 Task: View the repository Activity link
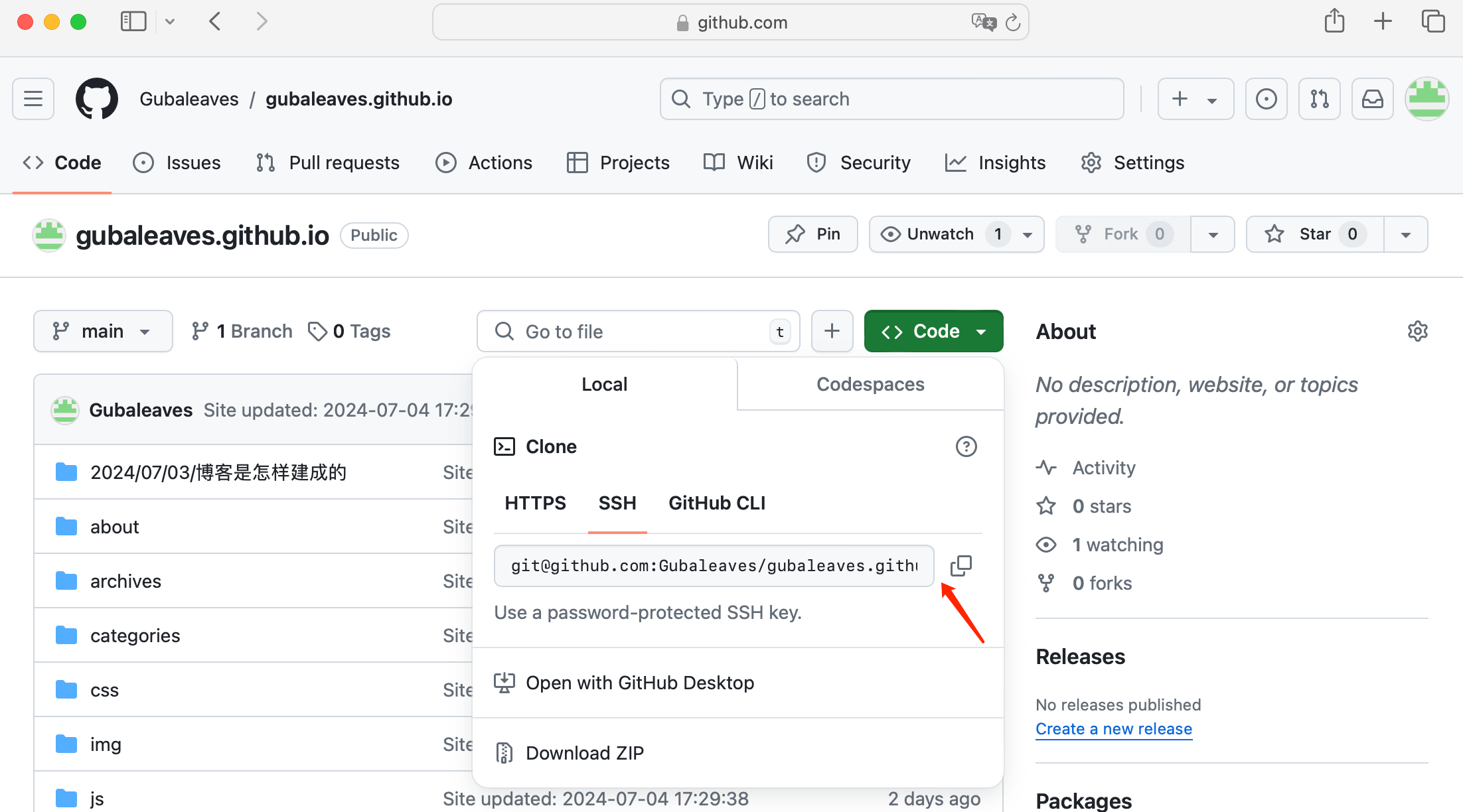1087,468
